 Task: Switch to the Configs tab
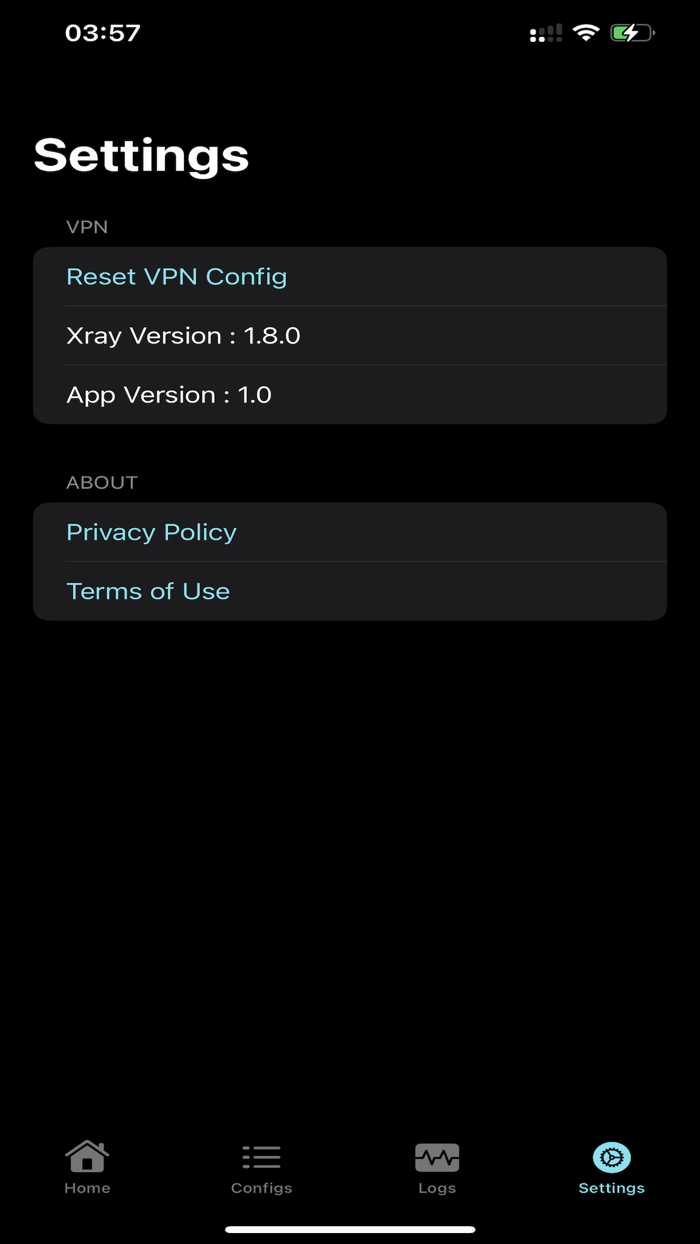261,1168
